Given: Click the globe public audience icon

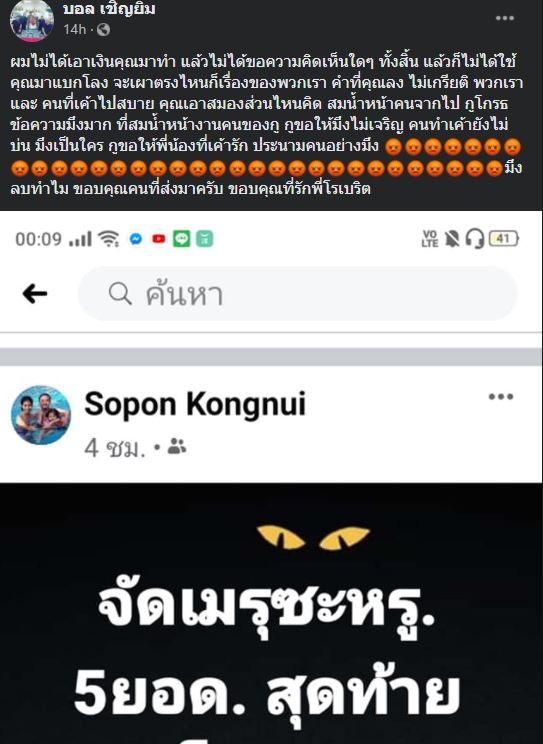Looking at the screenshot, I should click(x=103, y=30).
